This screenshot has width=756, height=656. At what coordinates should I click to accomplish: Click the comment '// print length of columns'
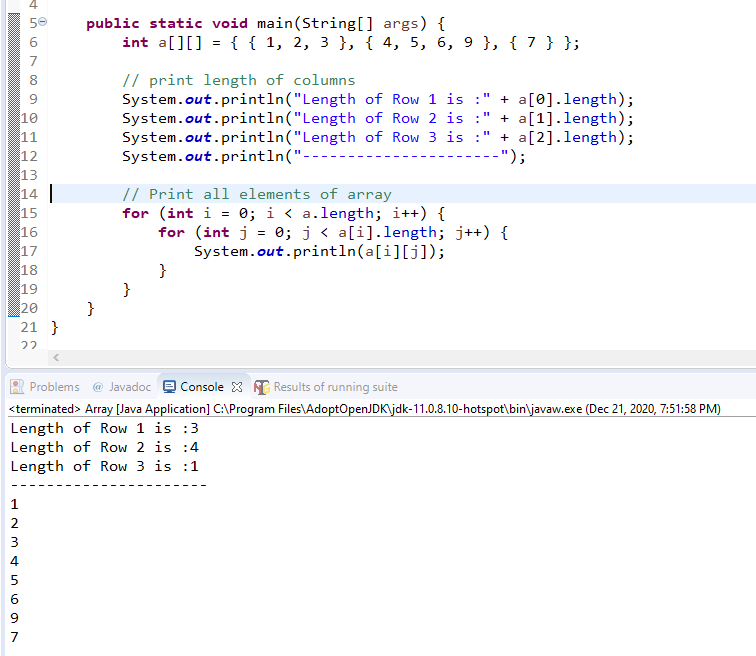239,80
